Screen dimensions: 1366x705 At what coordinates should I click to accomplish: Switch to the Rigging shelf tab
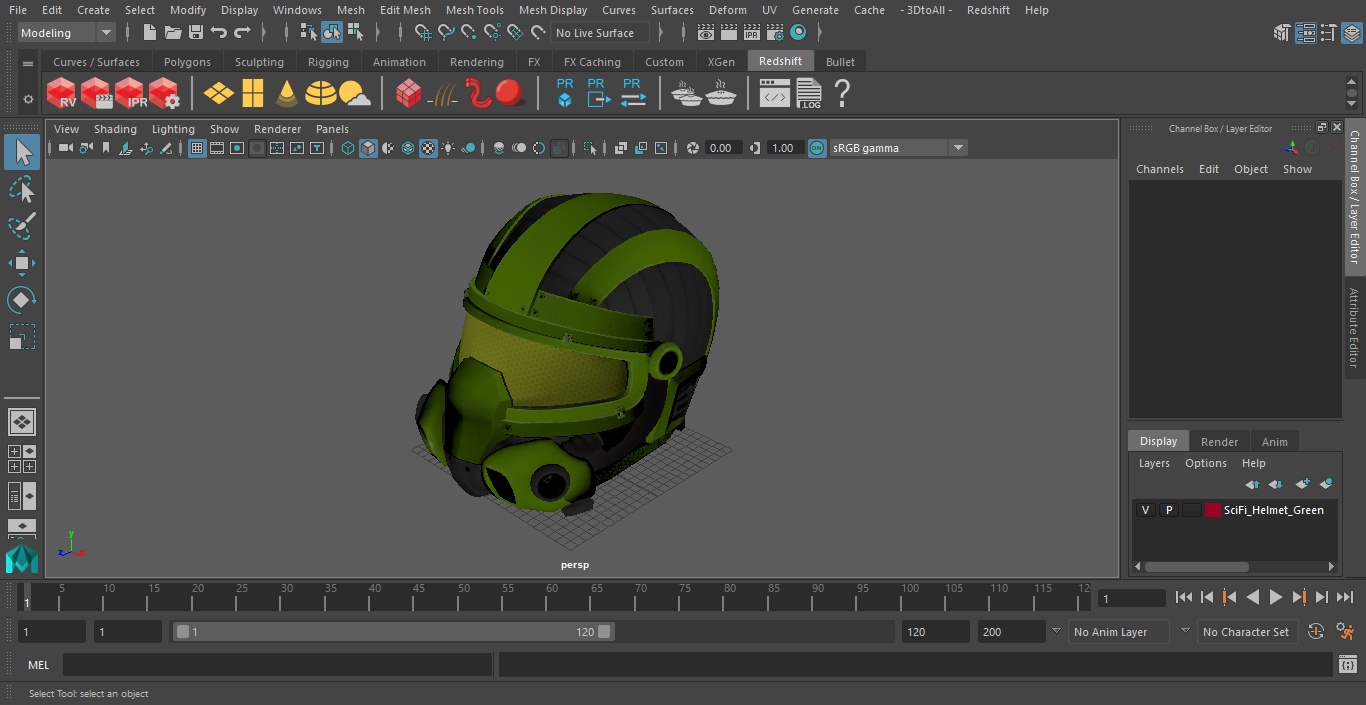328,62
